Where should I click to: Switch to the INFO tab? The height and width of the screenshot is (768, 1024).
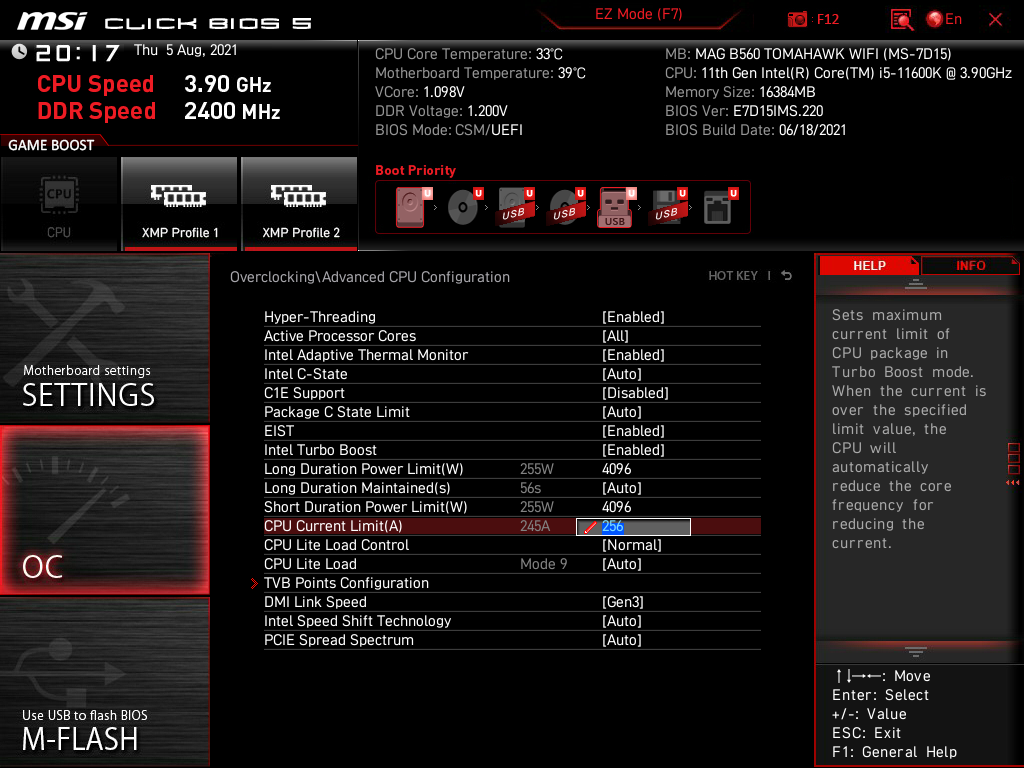point(970,266)
